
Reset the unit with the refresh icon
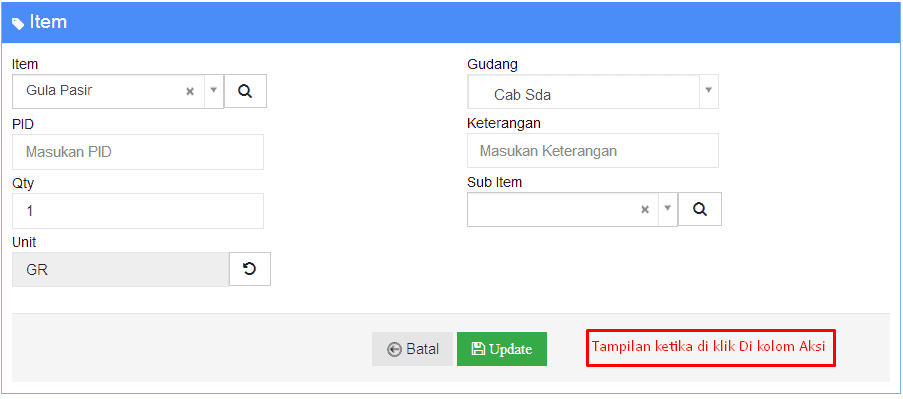(249, 269)
